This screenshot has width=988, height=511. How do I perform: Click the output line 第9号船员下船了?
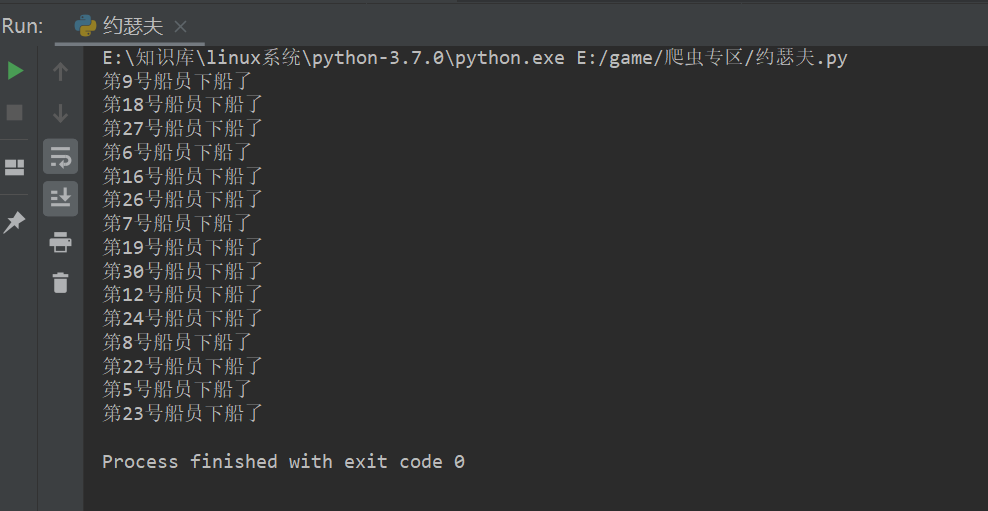(177, 81)
